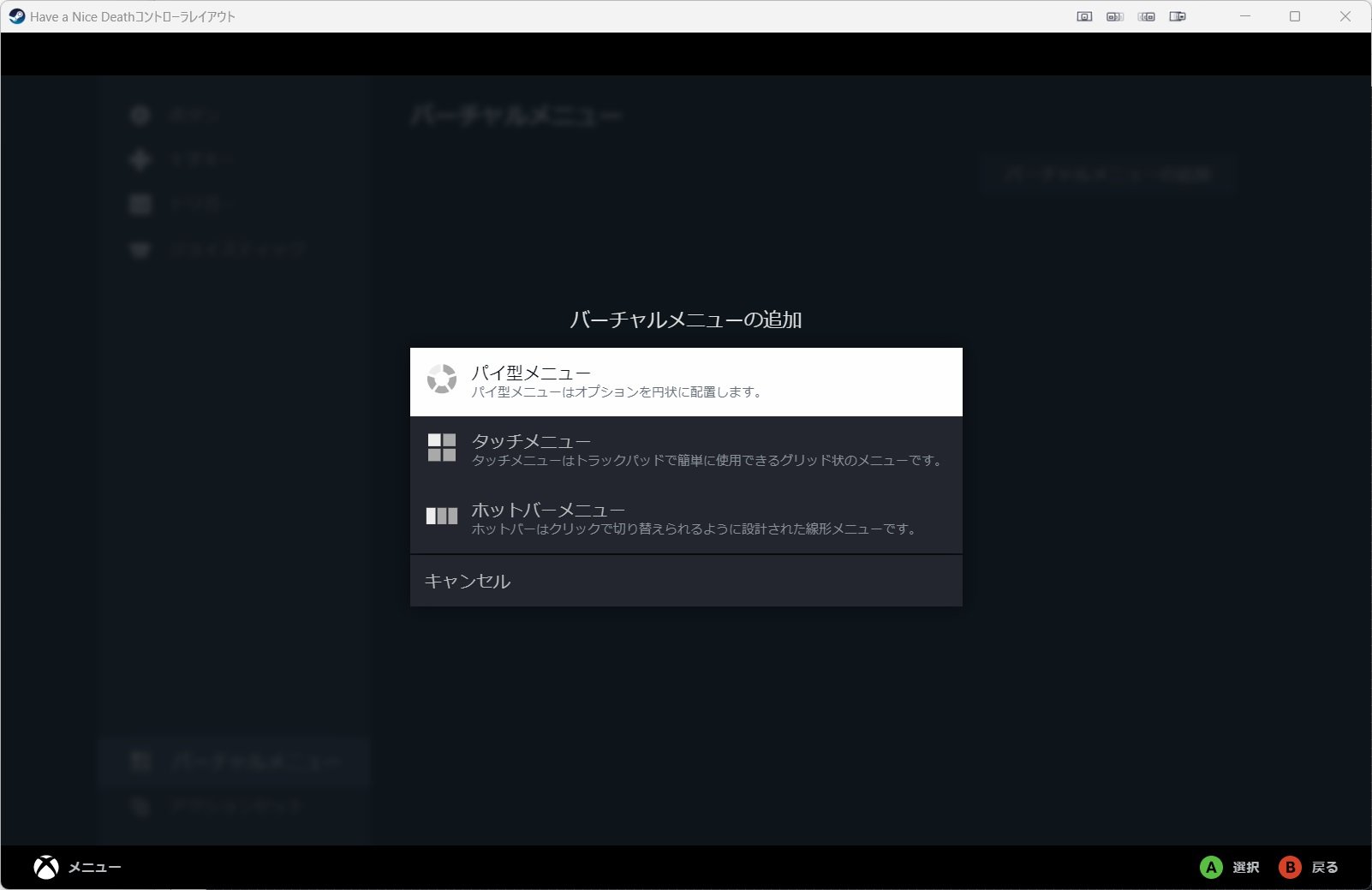Click the Steam logo in title bar
This screenshot has width=1372, height=890.
(x=17, y=16)
